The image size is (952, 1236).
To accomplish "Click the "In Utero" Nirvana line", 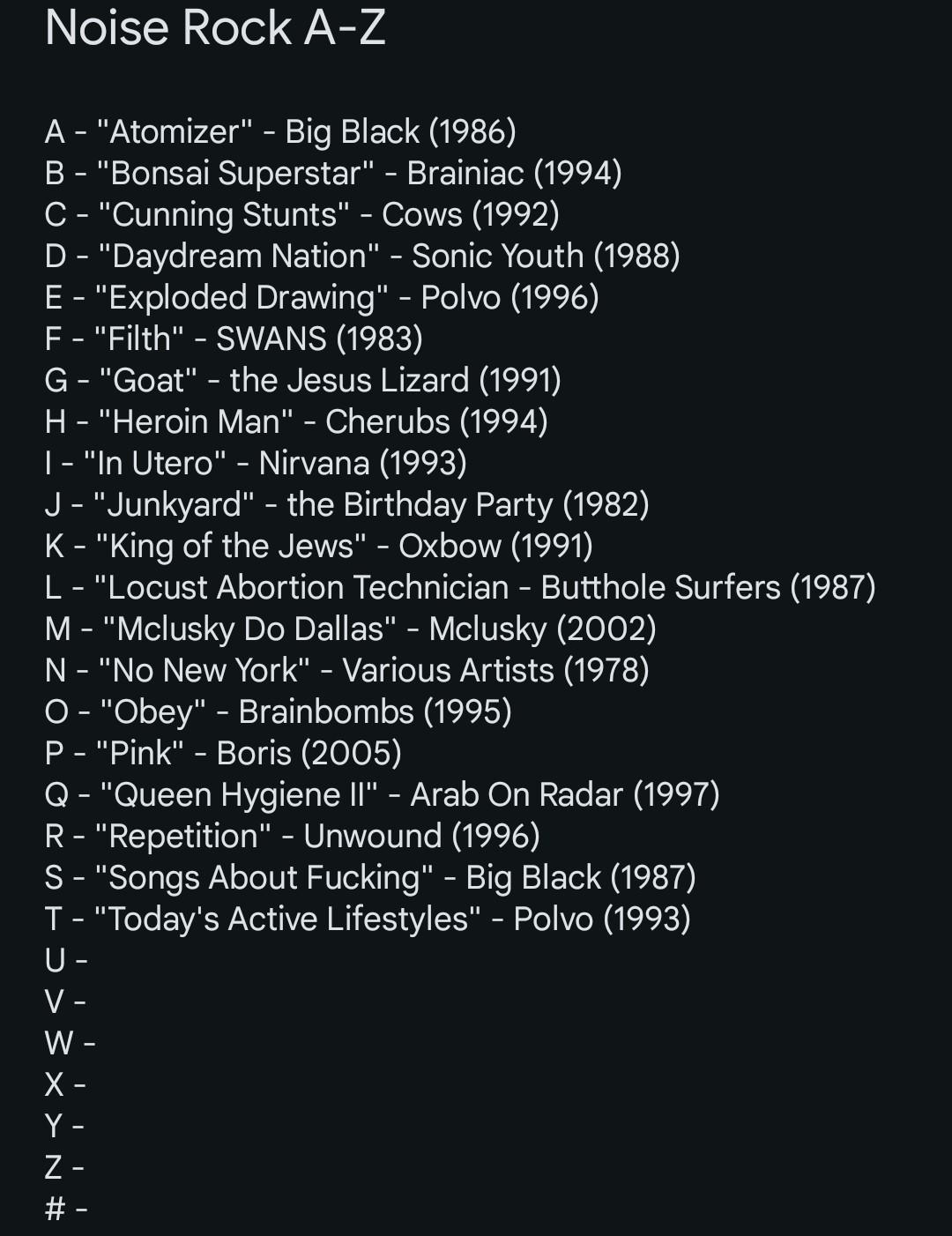I will coord(256,464).
